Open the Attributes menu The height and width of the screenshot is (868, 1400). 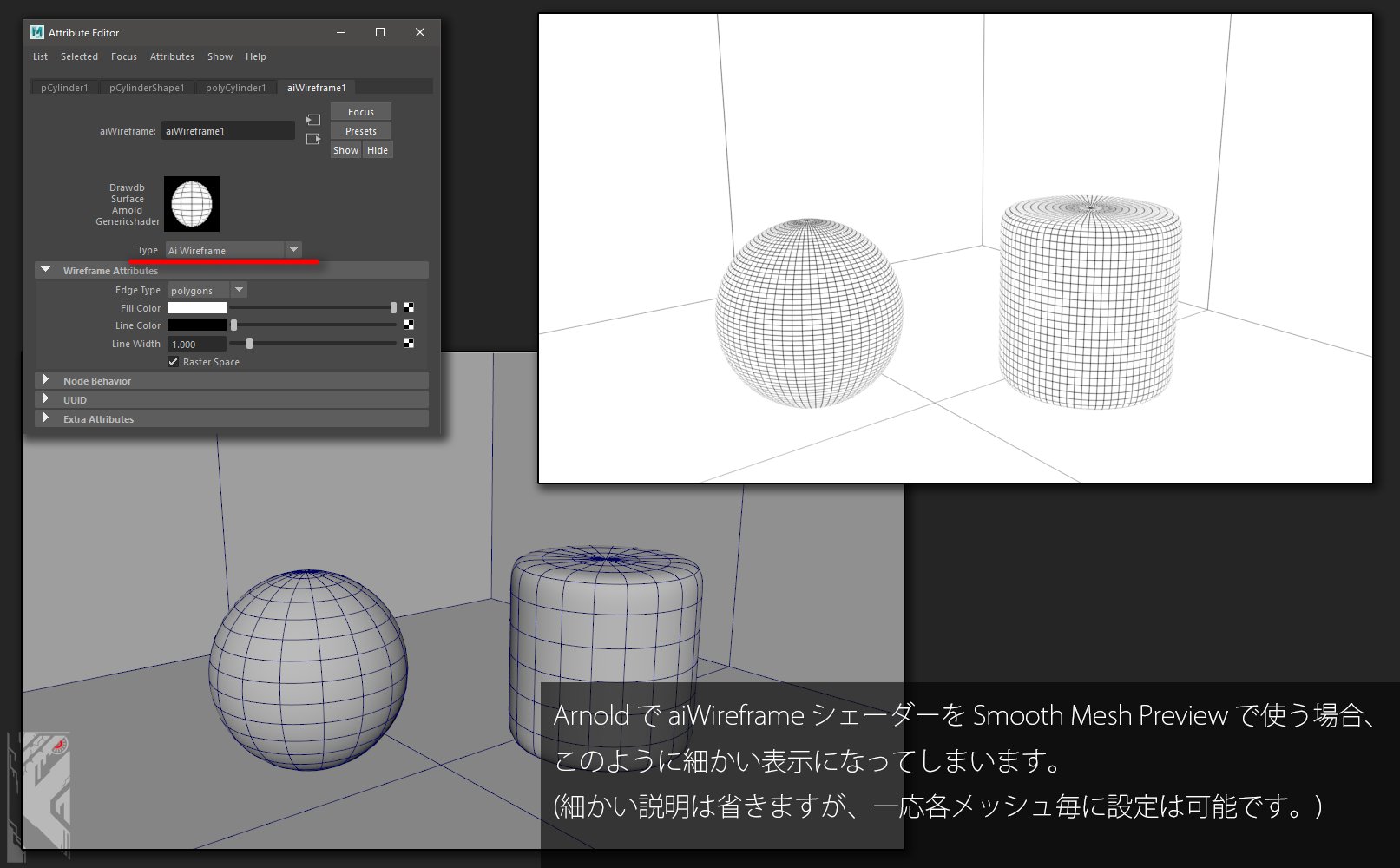click(x=172, y=56)
